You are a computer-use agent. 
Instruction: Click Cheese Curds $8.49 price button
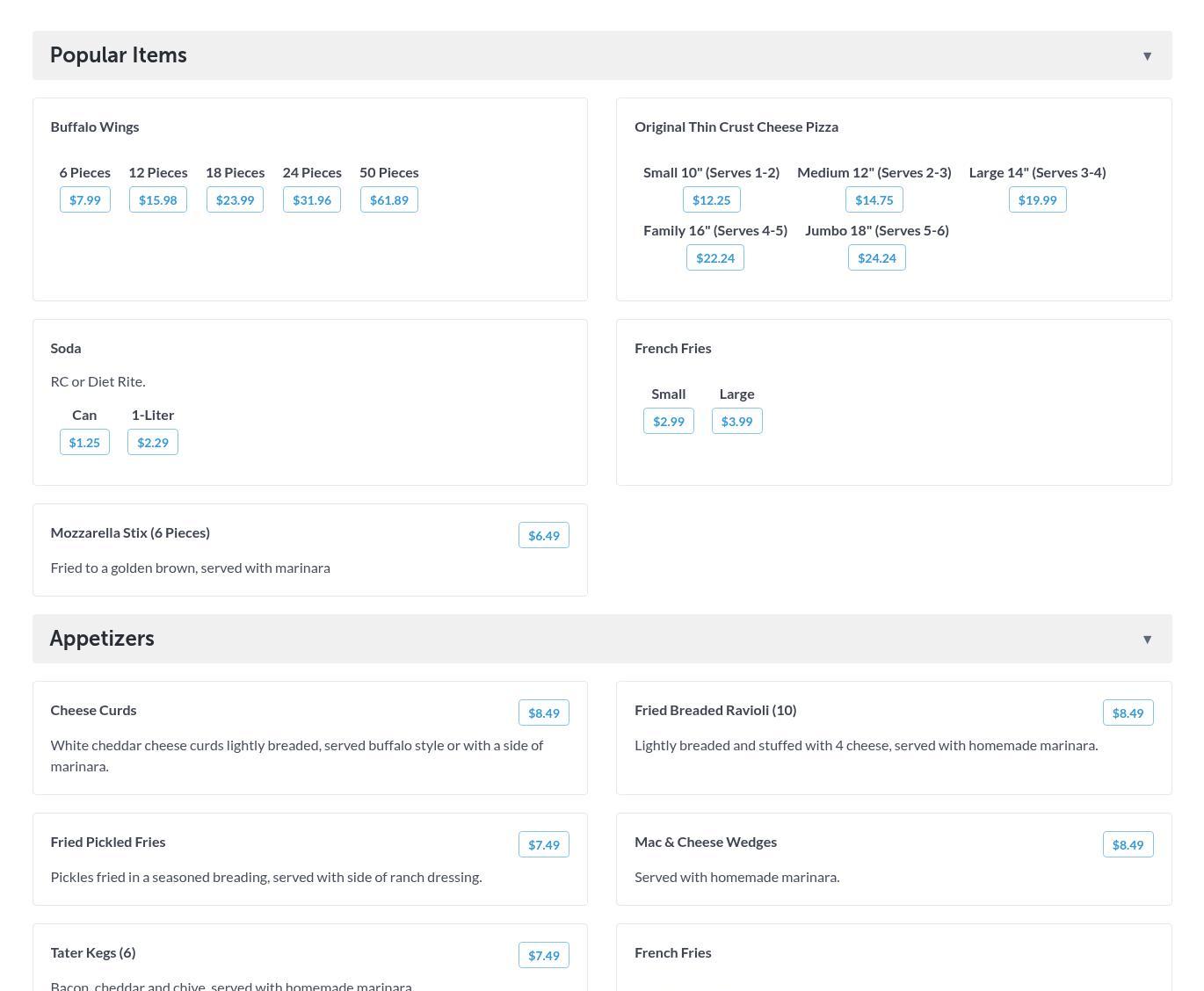(x=543, y=713)
